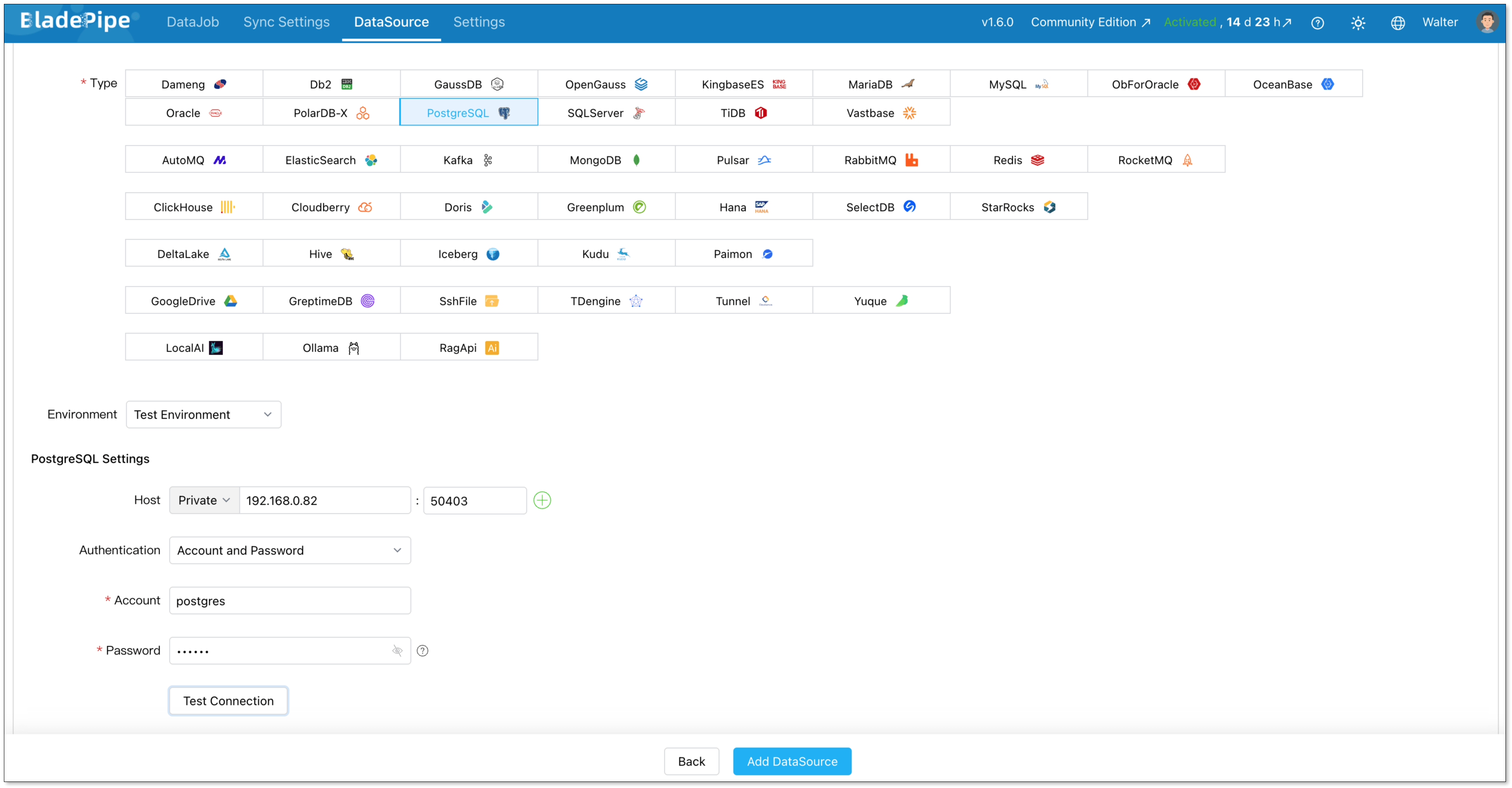Expand the Private host type dropdown
The height and width of the screenshot is (788, 1512).
coord(204,500)
